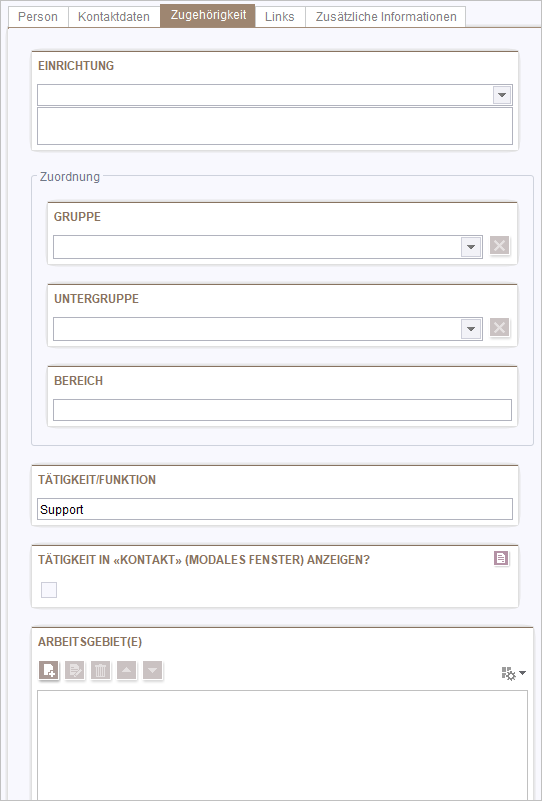542x801 pixels.
Task: Move entry down with the arrow icon
Action: tap(153, 670)
